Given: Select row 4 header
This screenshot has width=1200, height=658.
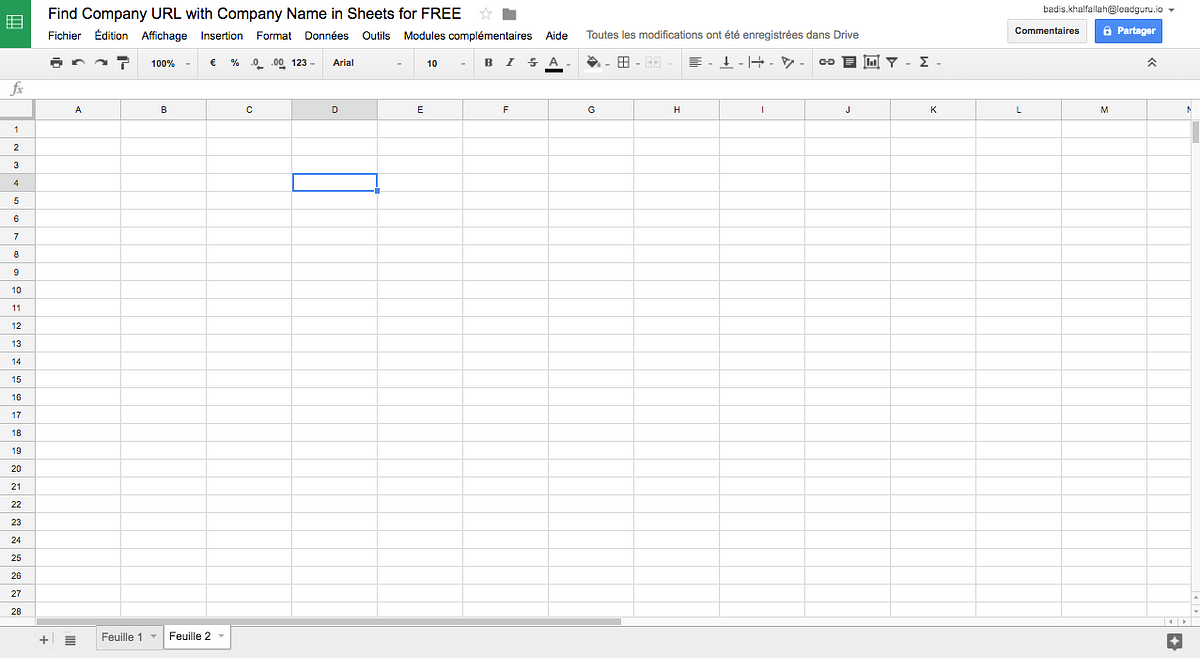Looking at the screenshot, I should 17,182.
